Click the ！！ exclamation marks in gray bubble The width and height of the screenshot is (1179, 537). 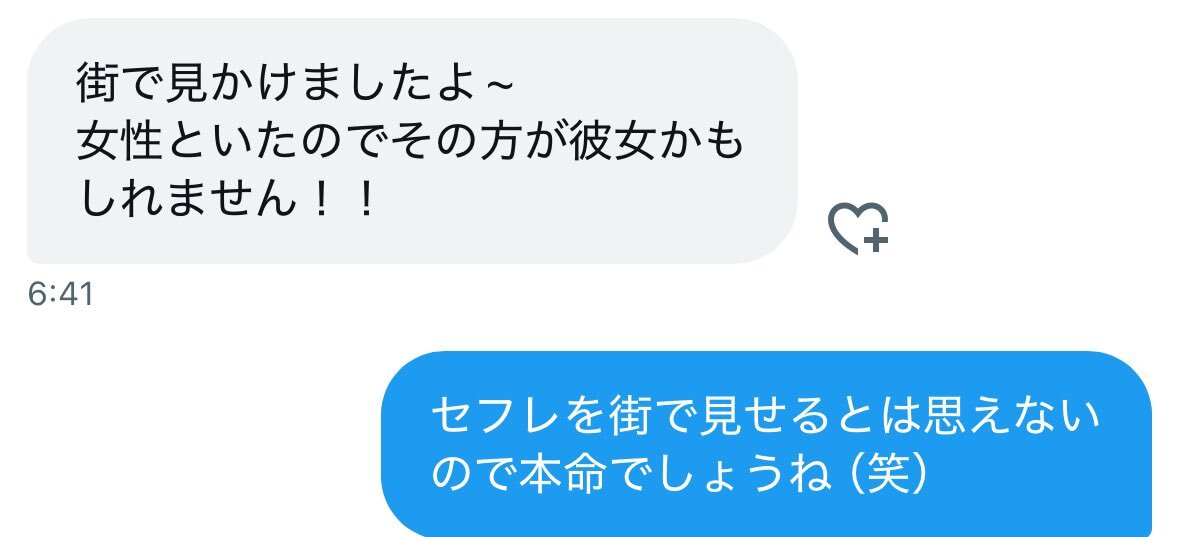coord(343,202)
